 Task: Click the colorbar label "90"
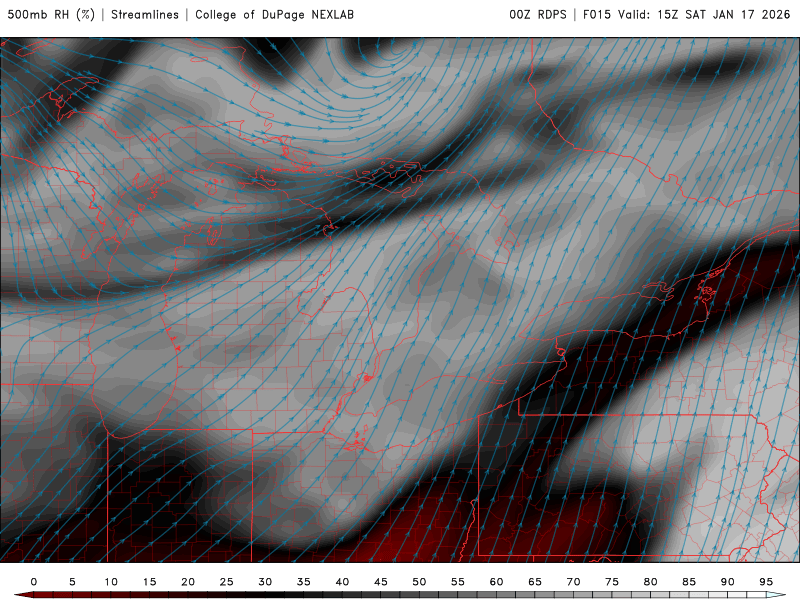tap(728, 582)
